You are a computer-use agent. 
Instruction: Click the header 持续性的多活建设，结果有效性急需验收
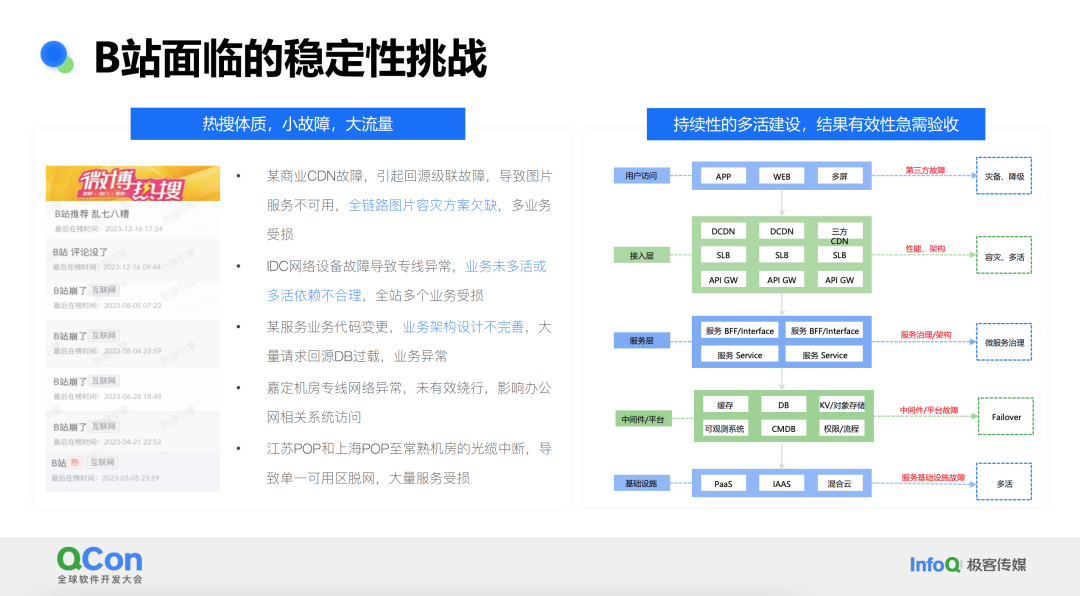[816, 124]
